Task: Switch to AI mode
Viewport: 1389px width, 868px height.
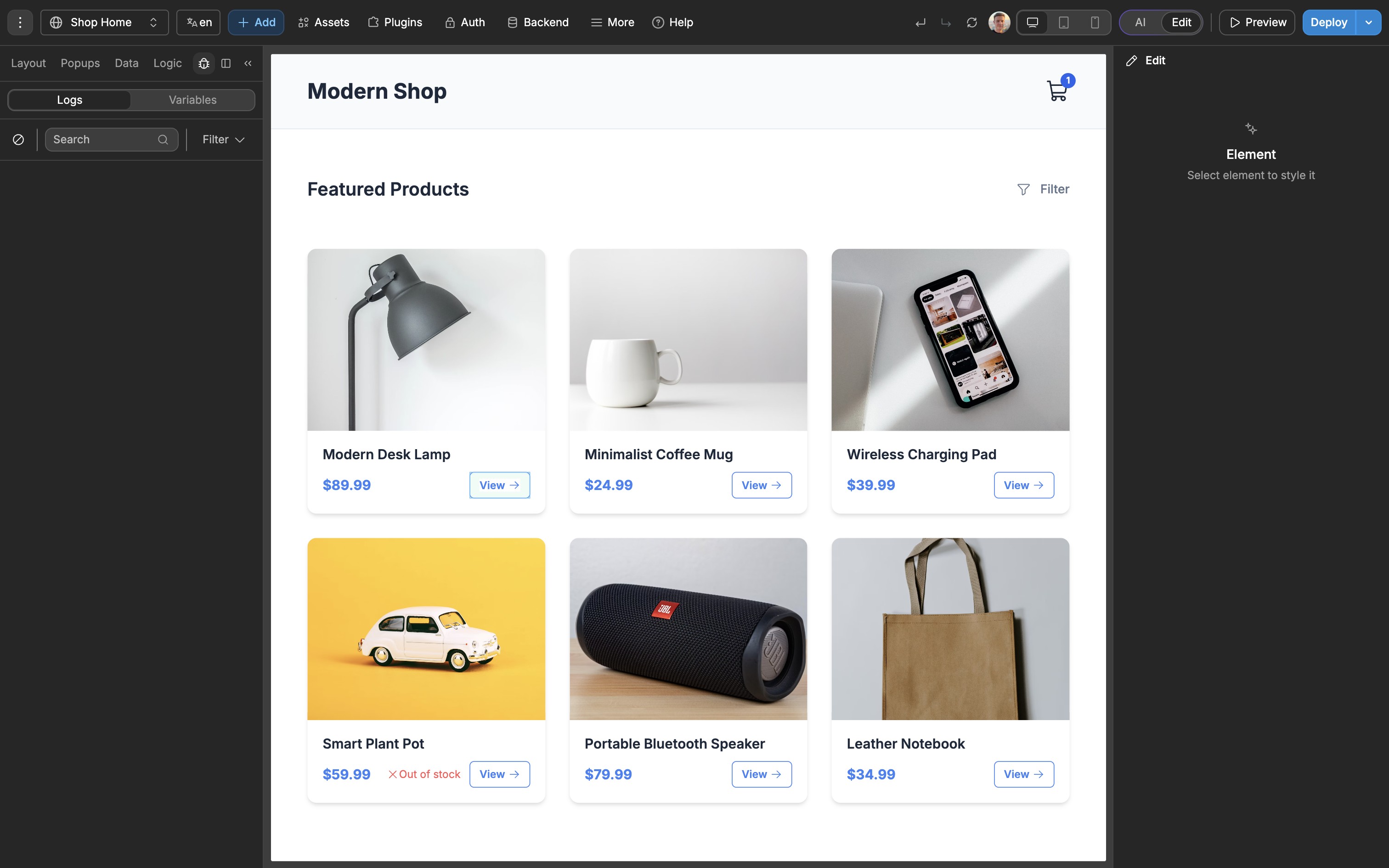Action: (x=1141, y=23)
